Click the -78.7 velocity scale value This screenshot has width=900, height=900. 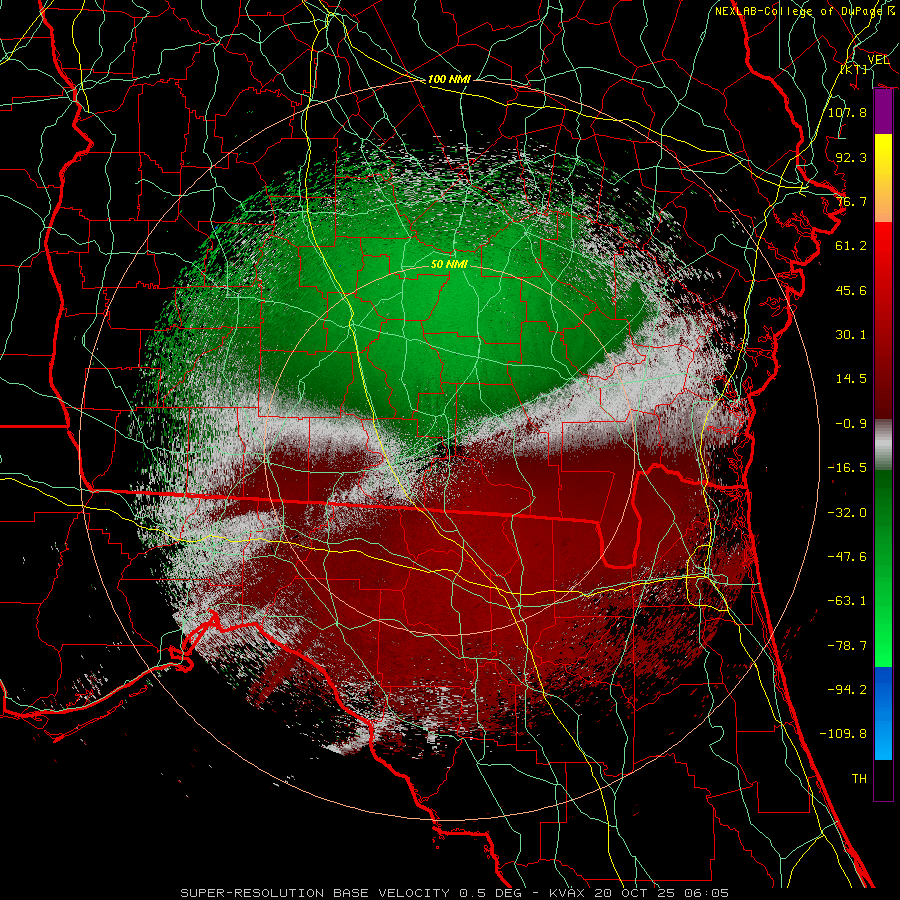847,646
